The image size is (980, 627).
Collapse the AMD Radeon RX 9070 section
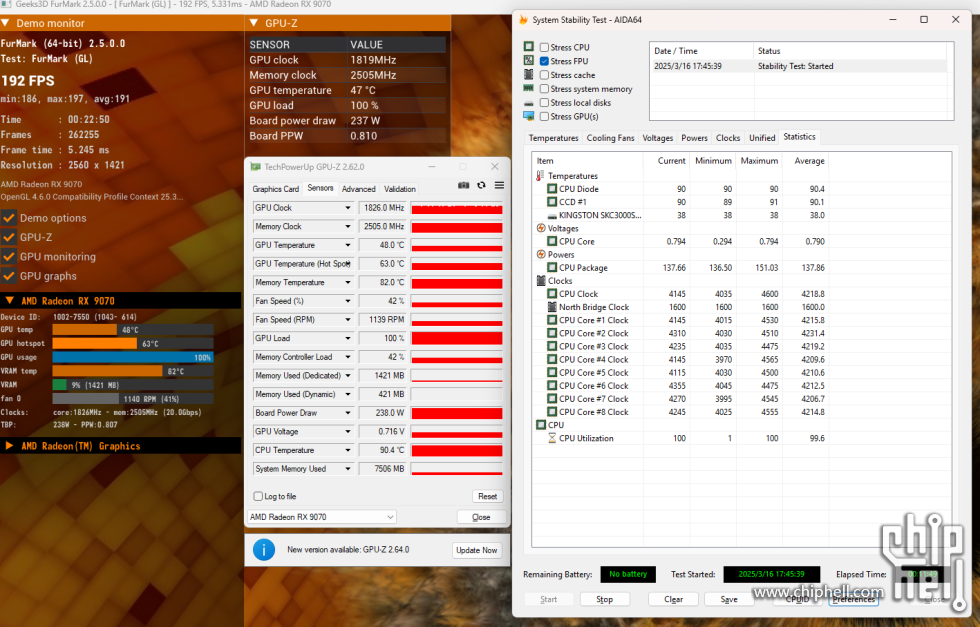(10, 301)
